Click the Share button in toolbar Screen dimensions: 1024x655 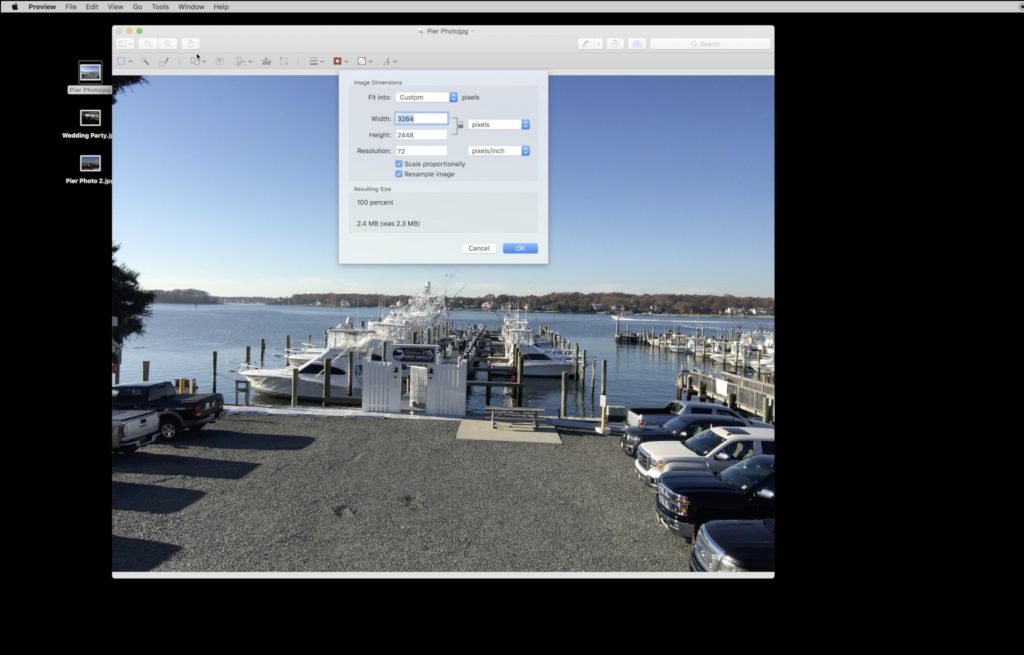pyautogui.click(x=190, y=44)
